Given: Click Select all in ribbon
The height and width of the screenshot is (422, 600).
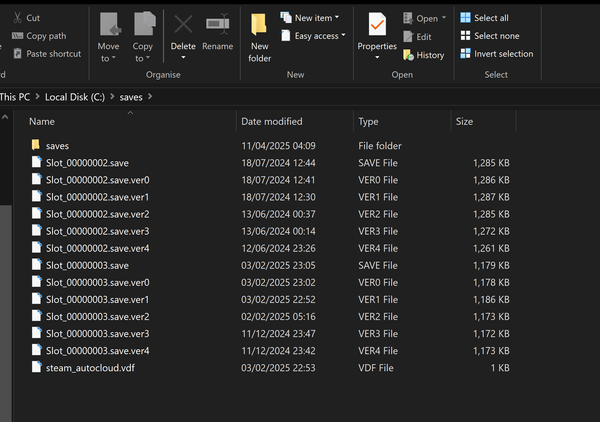Looking at the screenshot, I should (x=490, y=18).
